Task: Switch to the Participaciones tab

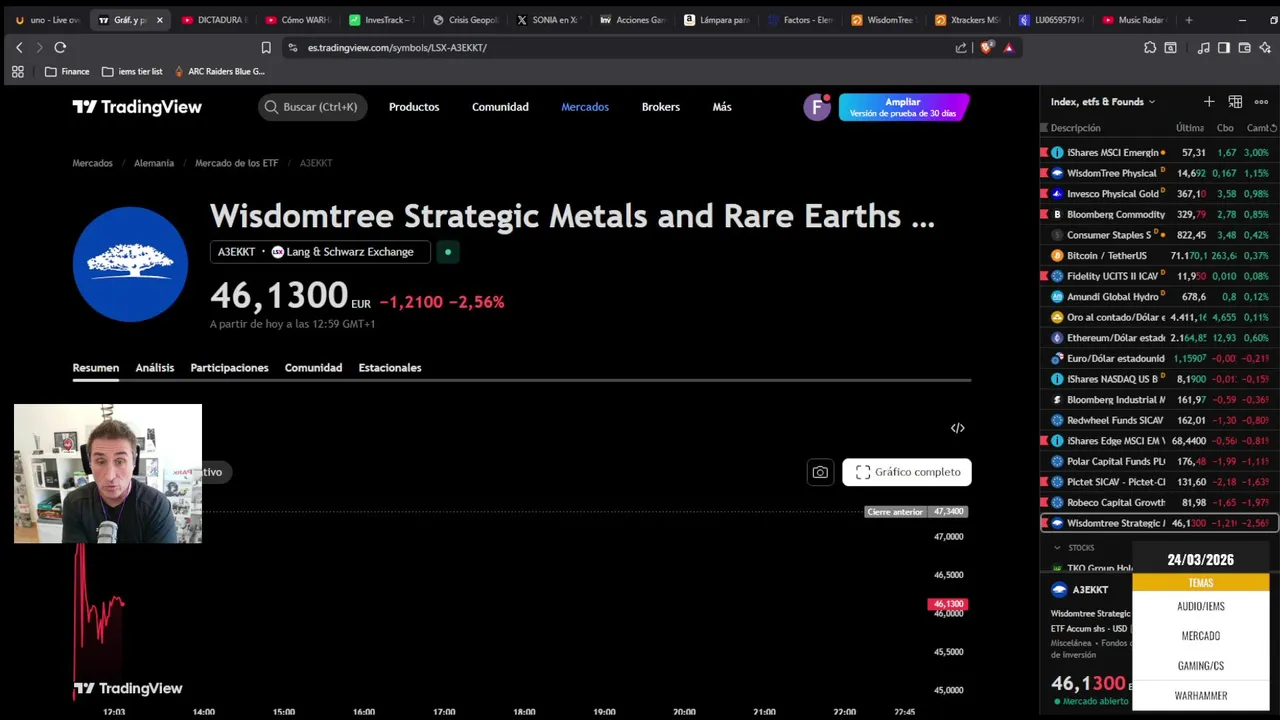Action: click(x=229, y=368)
